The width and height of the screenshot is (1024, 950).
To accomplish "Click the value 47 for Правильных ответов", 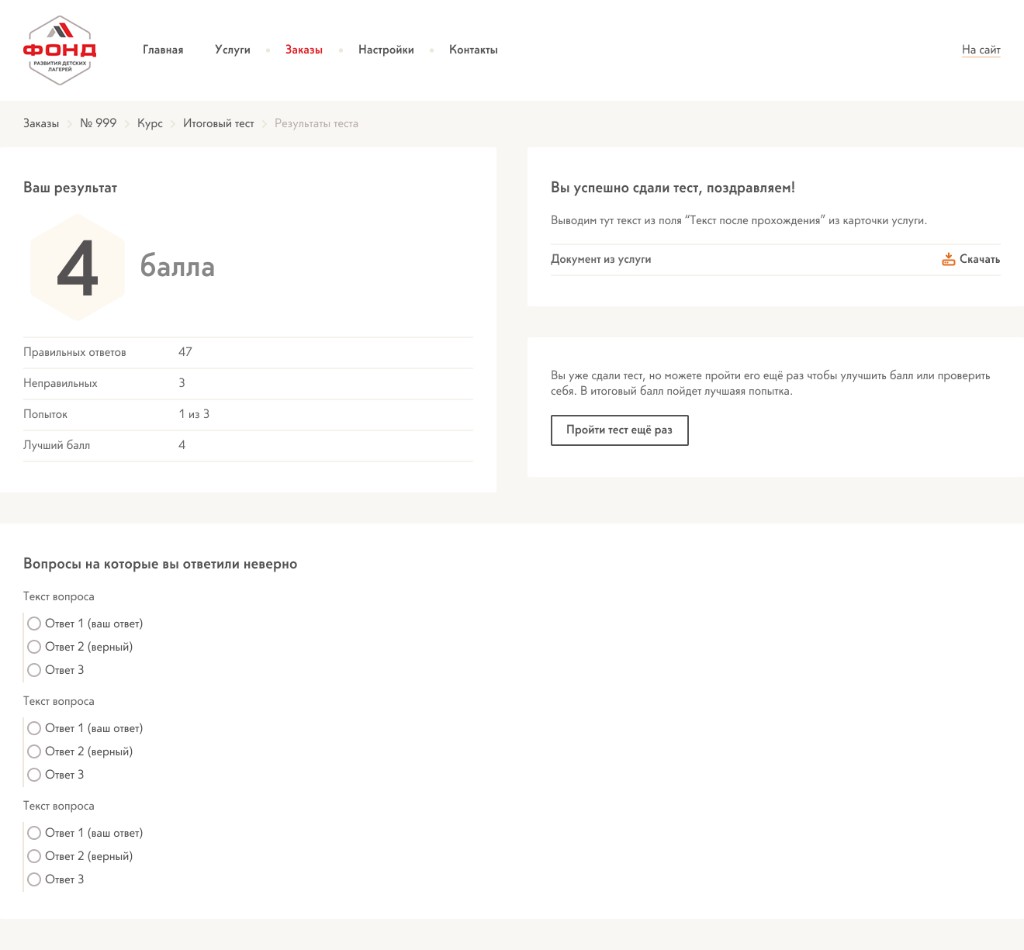I will (x=185, y=352).
